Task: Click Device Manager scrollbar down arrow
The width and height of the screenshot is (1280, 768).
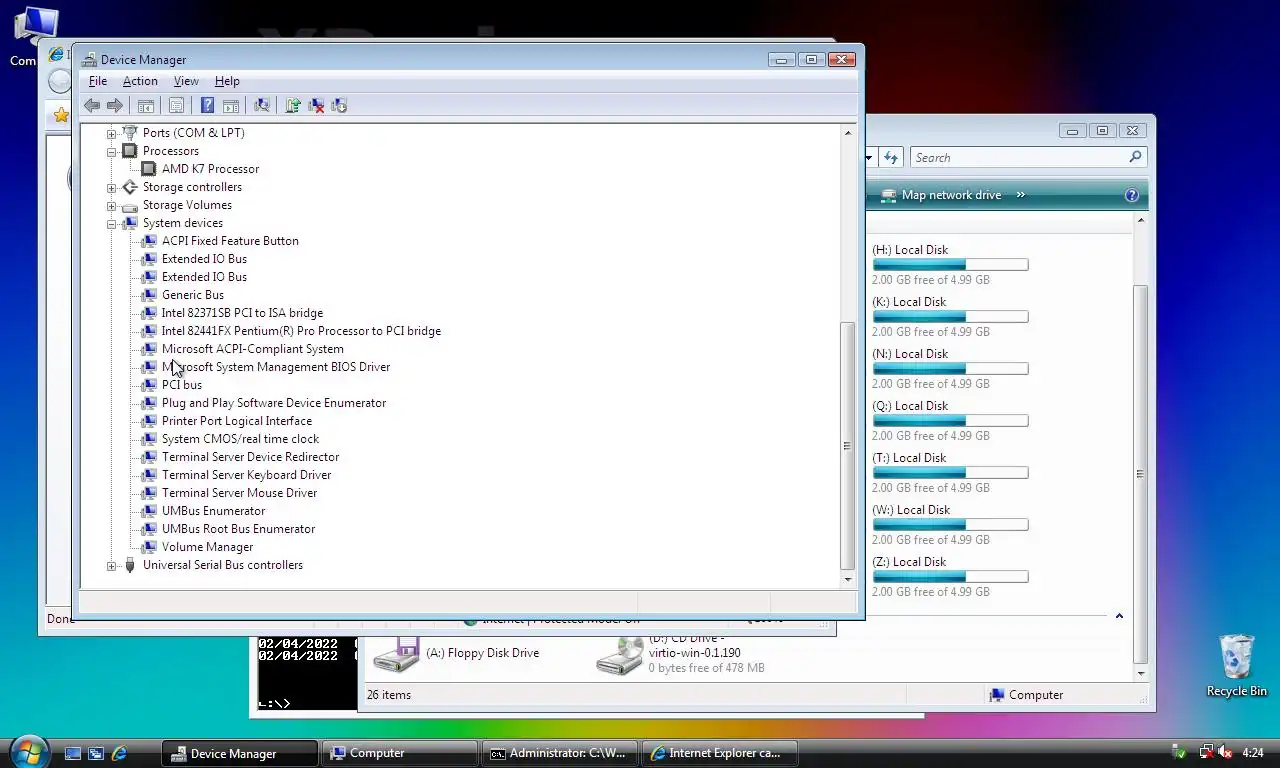Action: pyautogui.click(x=848, y=579)
